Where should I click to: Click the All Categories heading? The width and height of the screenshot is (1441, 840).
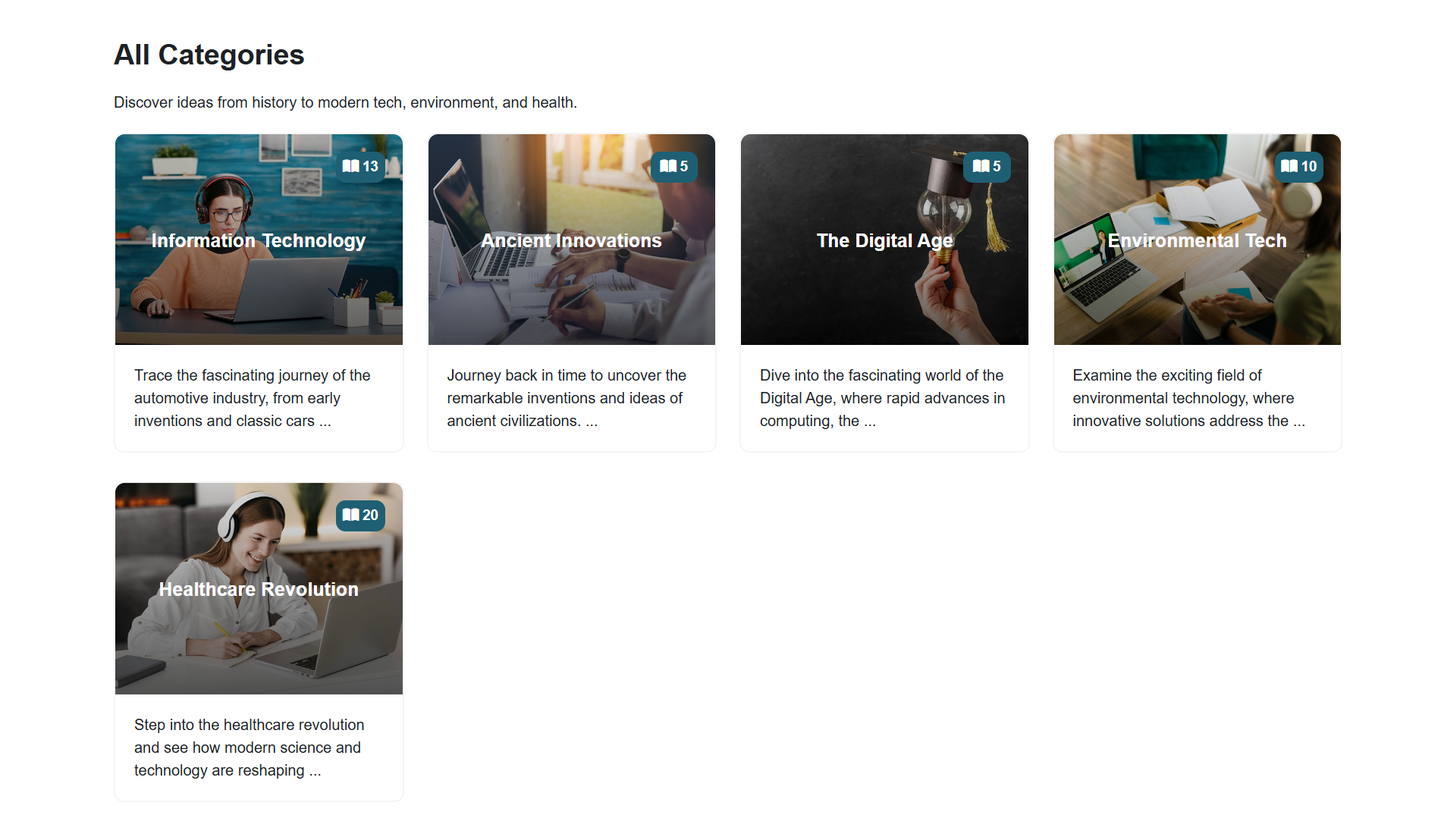click(209, 55)
